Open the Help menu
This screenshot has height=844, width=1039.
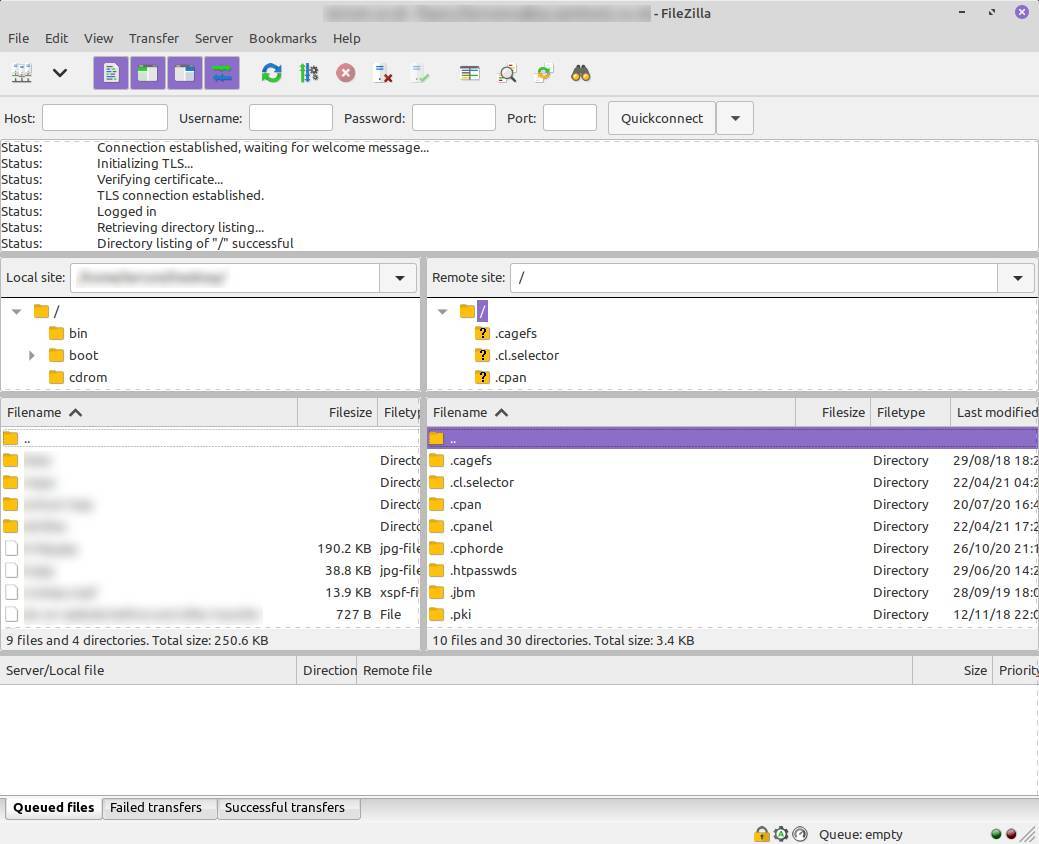click(347, 38)
